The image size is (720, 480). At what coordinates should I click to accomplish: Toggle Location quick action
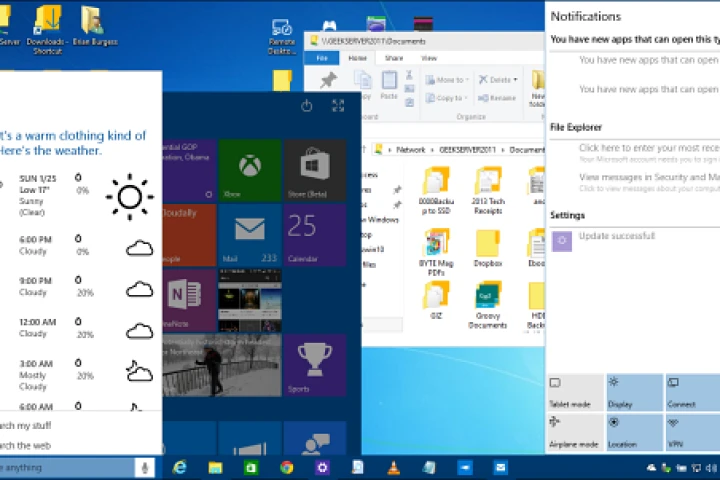[x=635, y=432]
